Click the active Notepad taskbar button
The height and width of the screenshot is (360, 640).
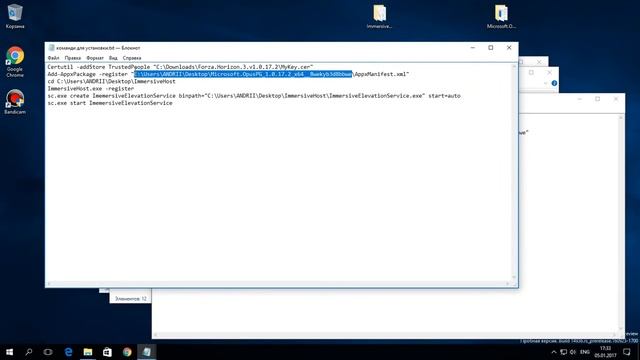pyautogui.click(x=147, y=352)
